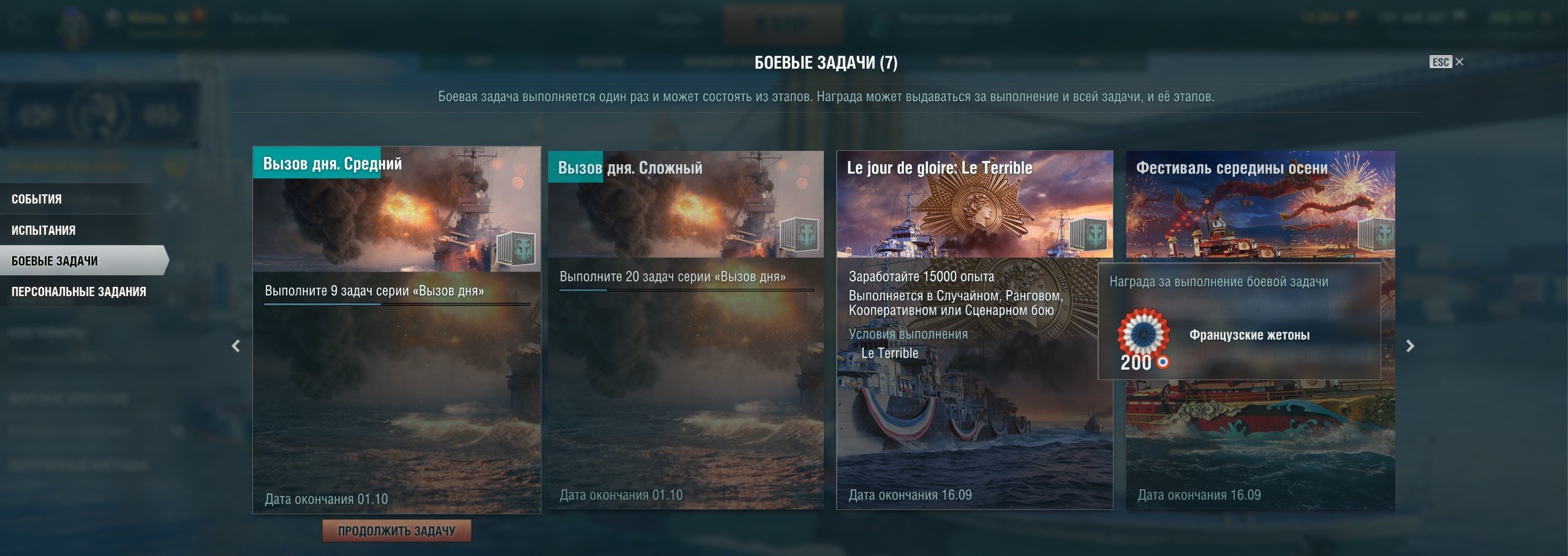Screen dimensions: 1568x556
Task: Click container icon on Фестиваль середины осени card
Action: 1376,234
